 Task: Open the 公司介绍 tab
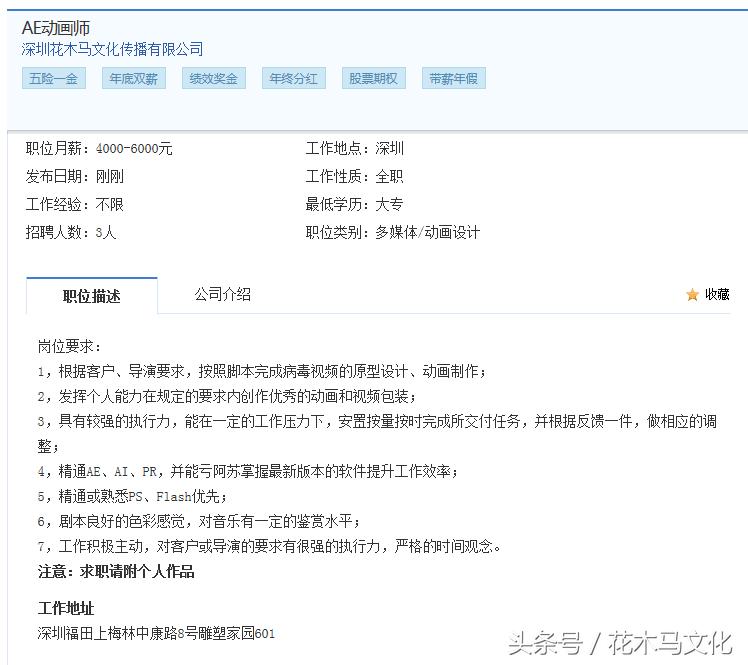(222, 294)
